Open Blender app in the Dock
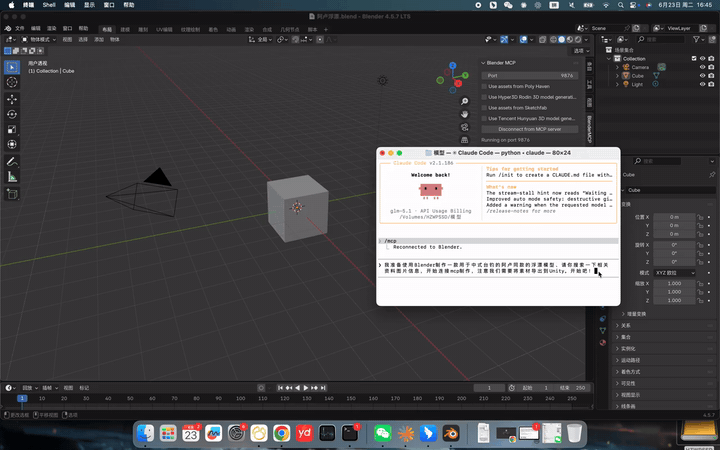This screenshot has height=450, width=720. 450,433
